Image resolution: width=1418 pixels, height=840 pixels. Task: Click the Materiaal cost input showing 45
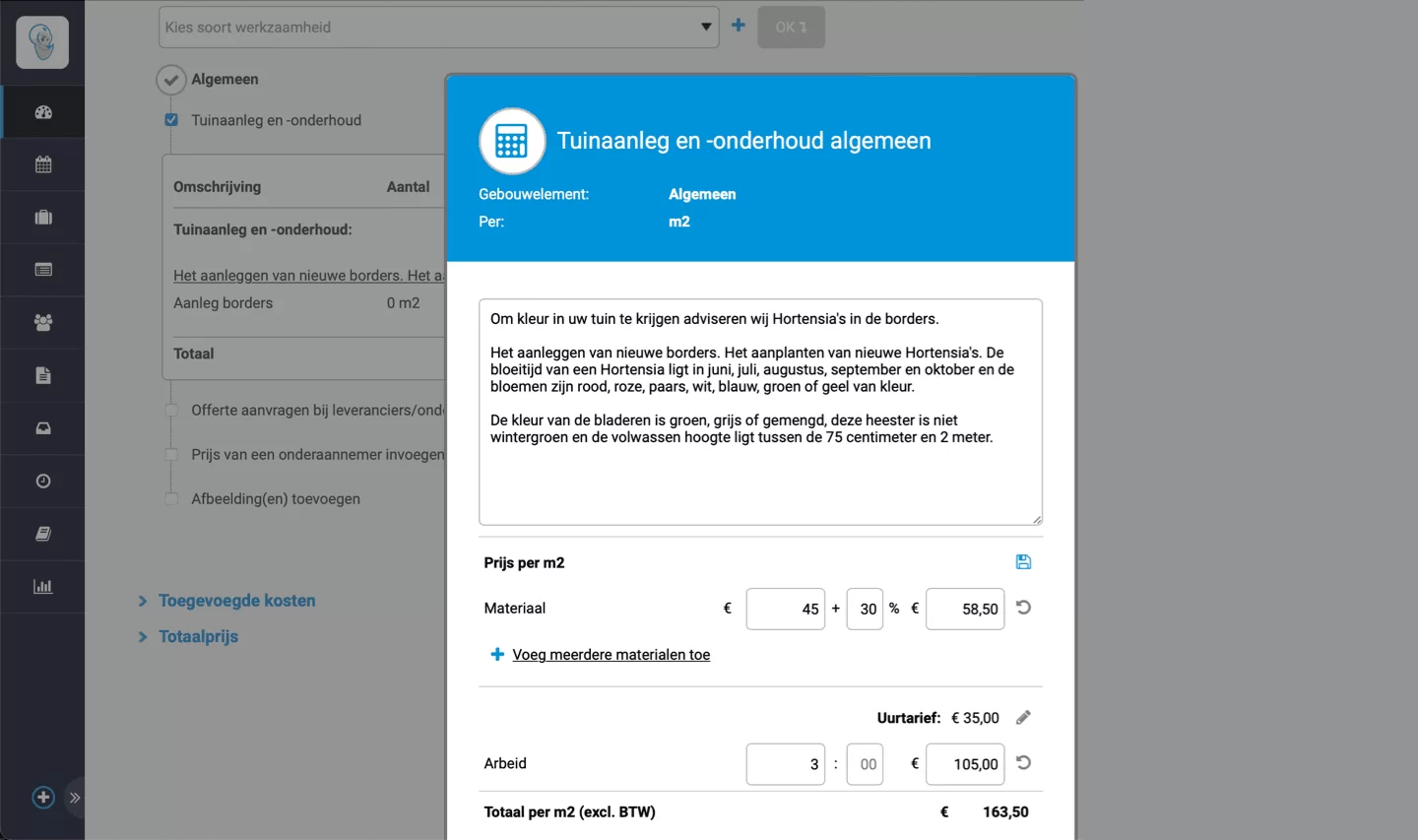pos(785,610)
